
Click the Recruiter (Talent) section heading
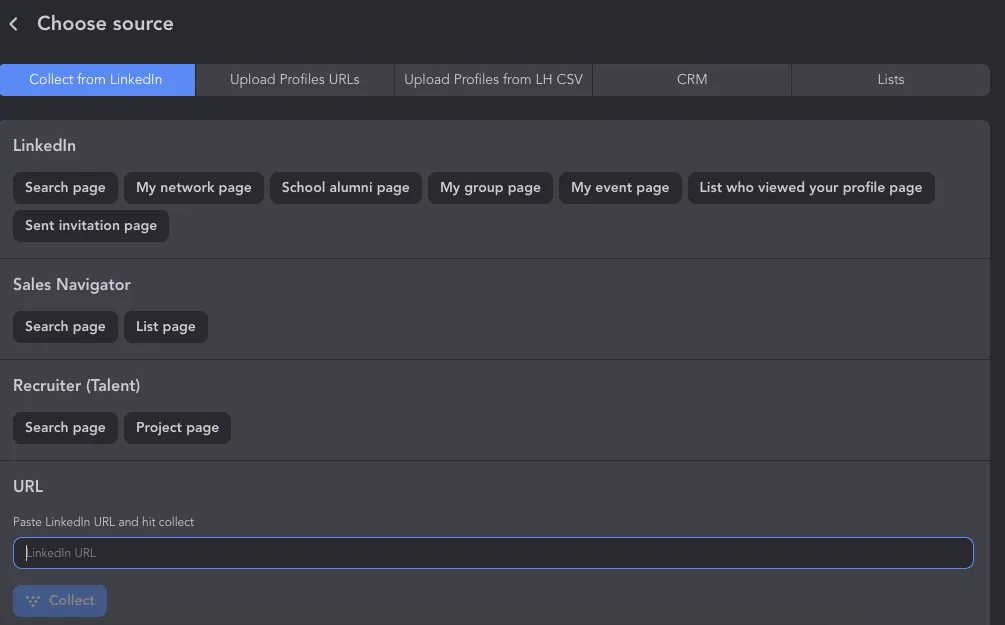coord(76,385)
